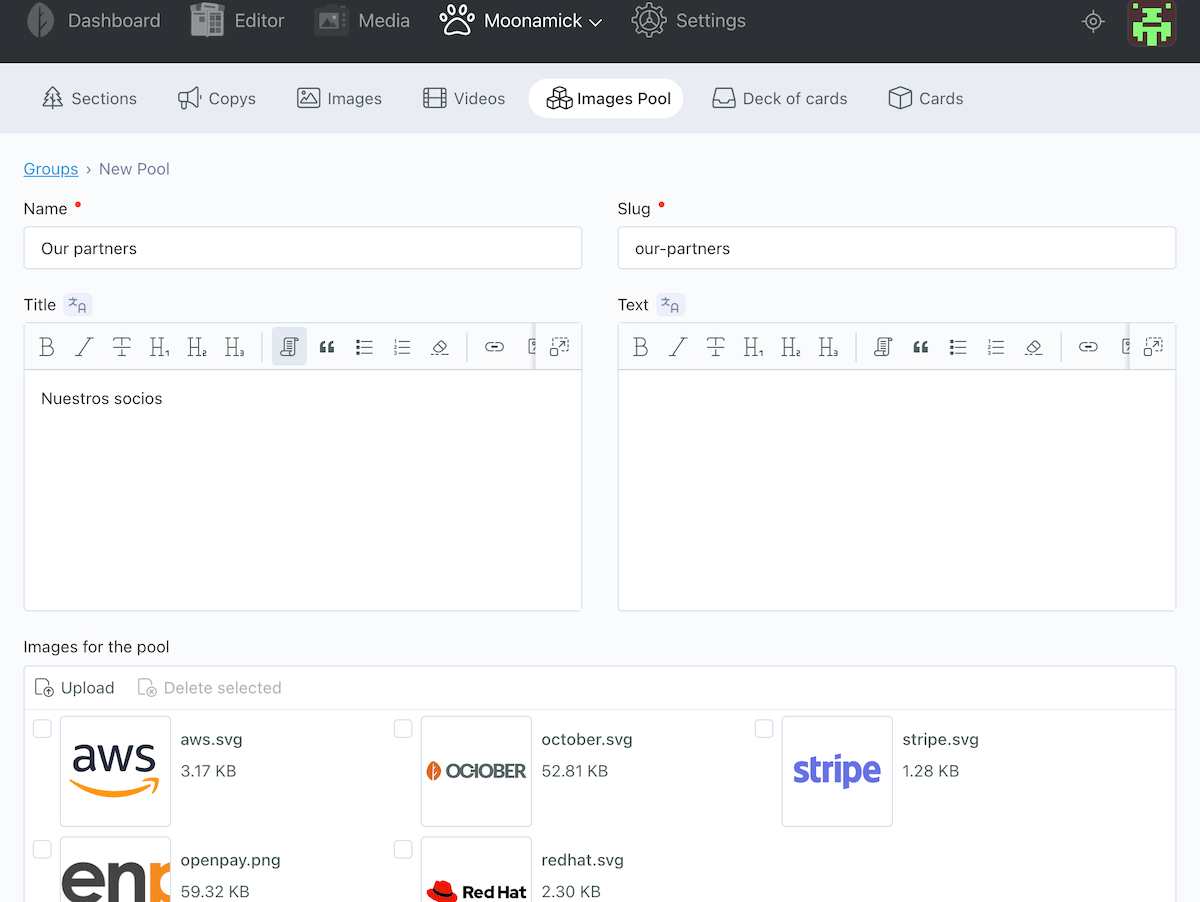Expand the Text editor to fullscreen
This screenshot has height=902, width=1200.
(1153, 346)
